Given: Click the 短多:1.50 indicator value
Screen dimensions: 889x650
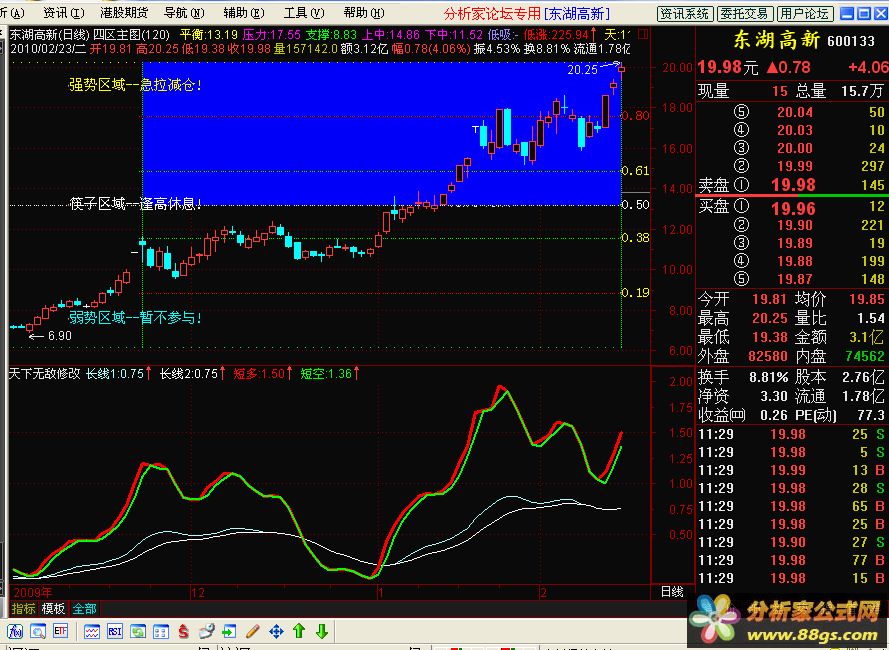Looking at the screenshot, I should (259, 374).
